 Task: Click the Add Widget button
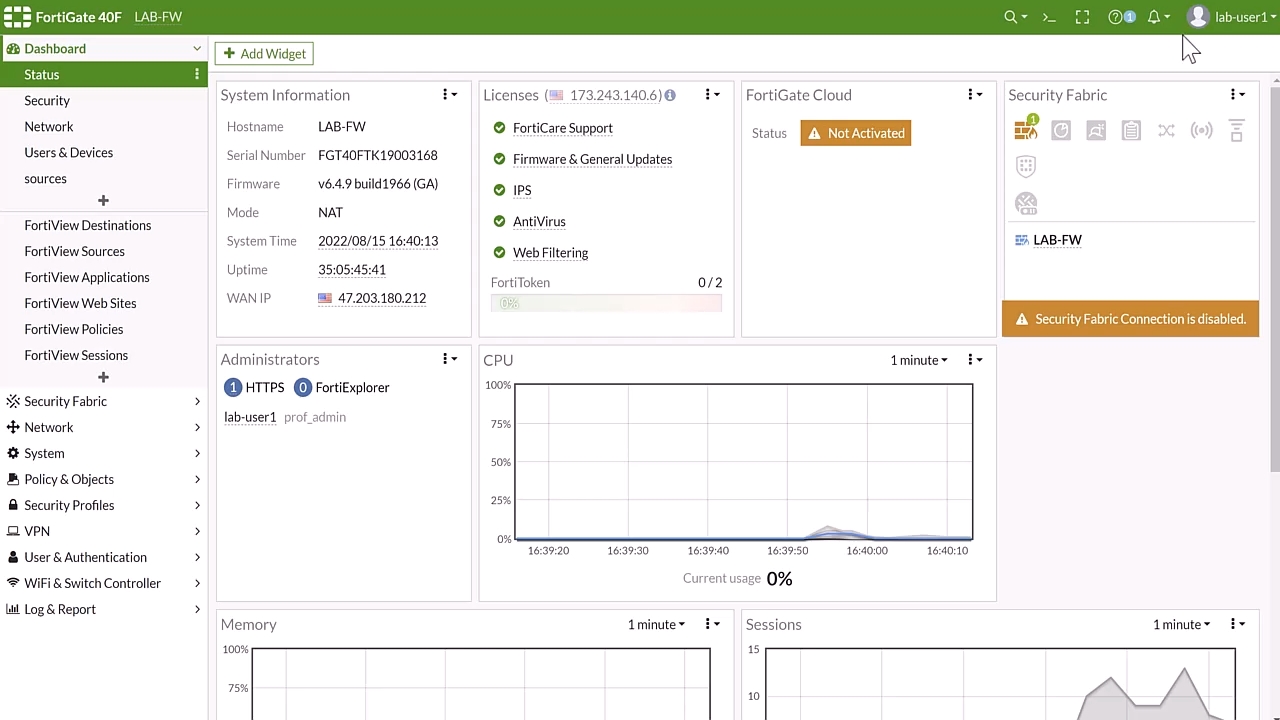[x=264, y=54]
